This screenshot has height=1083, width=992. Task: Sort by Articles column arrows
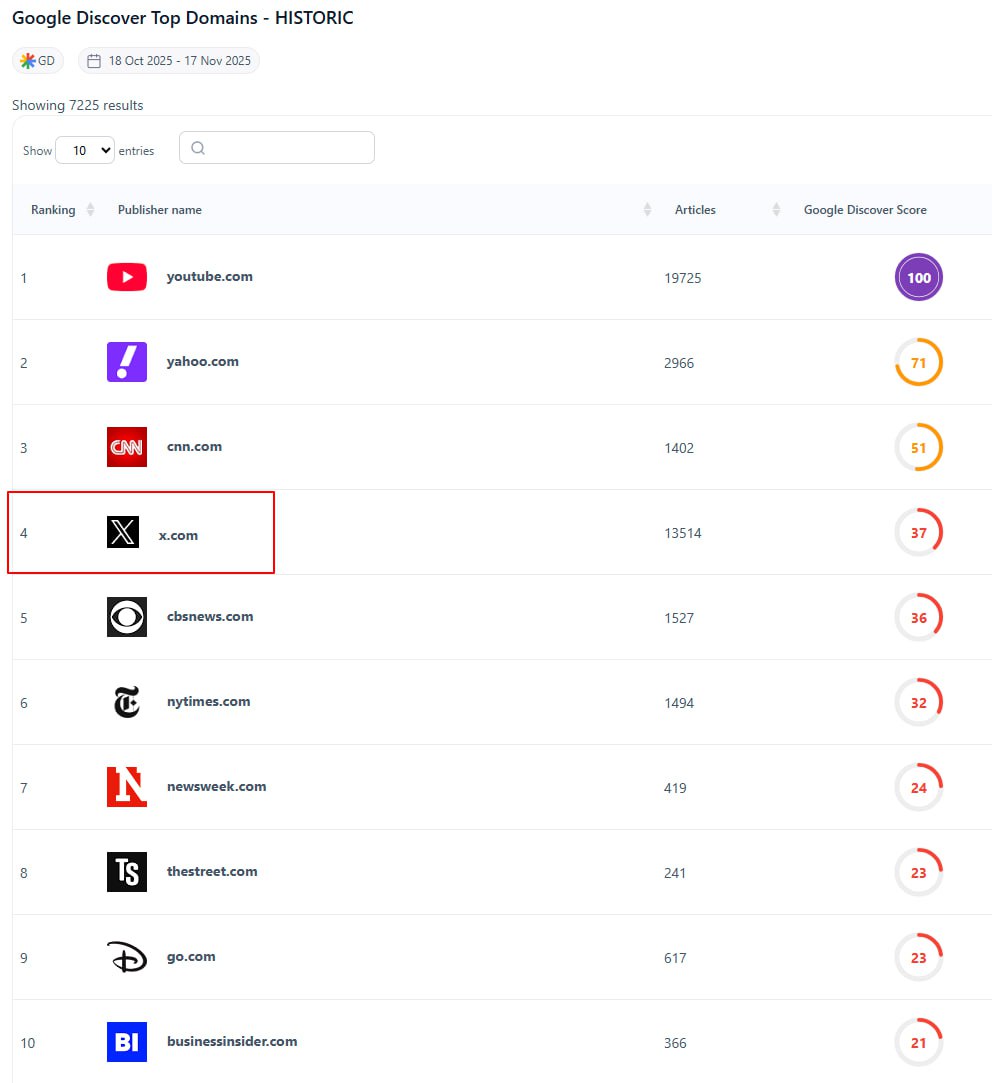pos(776,210)
